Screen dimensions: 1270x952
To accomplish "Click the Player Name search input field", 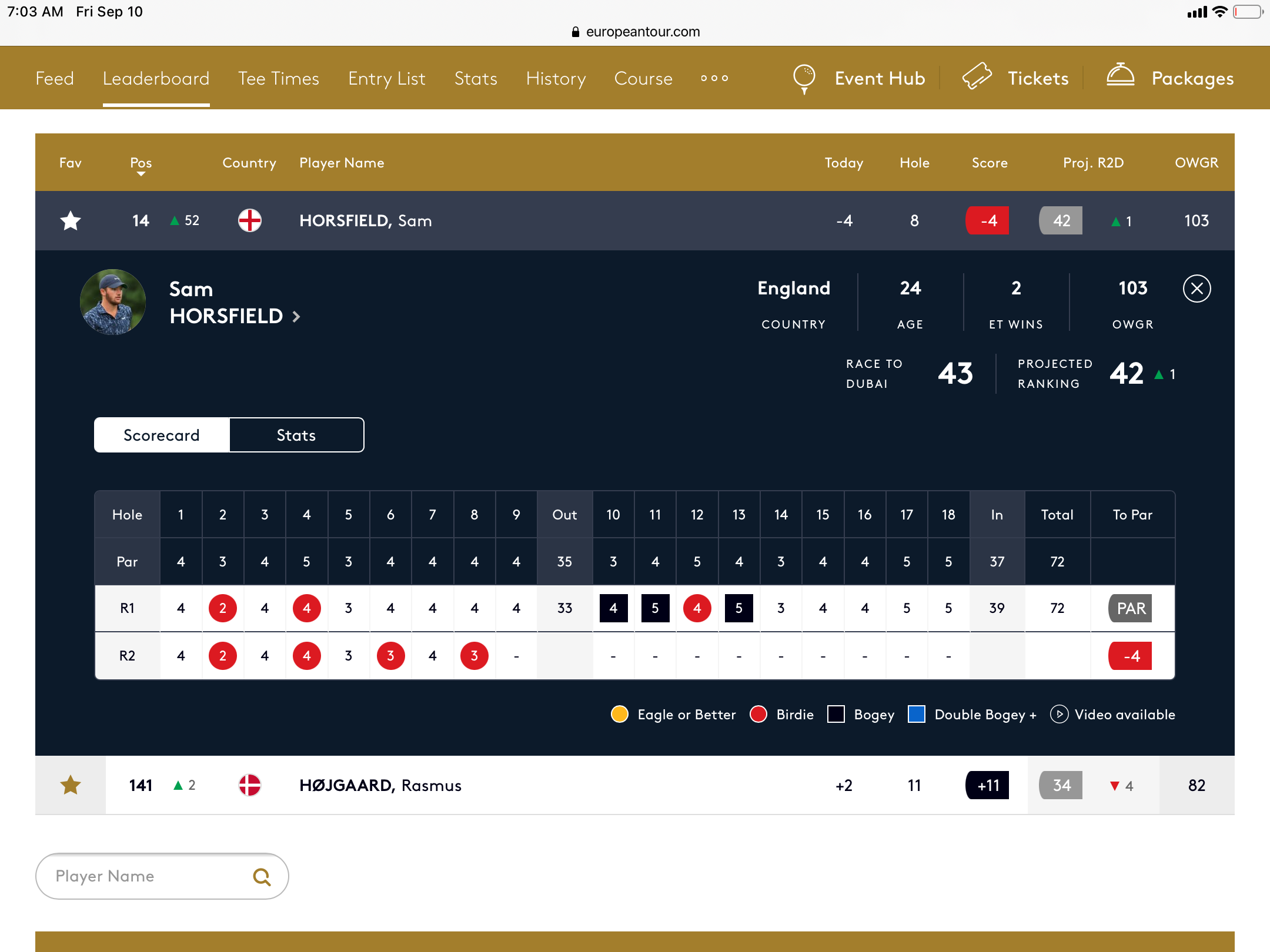I will click(x=161, y=875).
